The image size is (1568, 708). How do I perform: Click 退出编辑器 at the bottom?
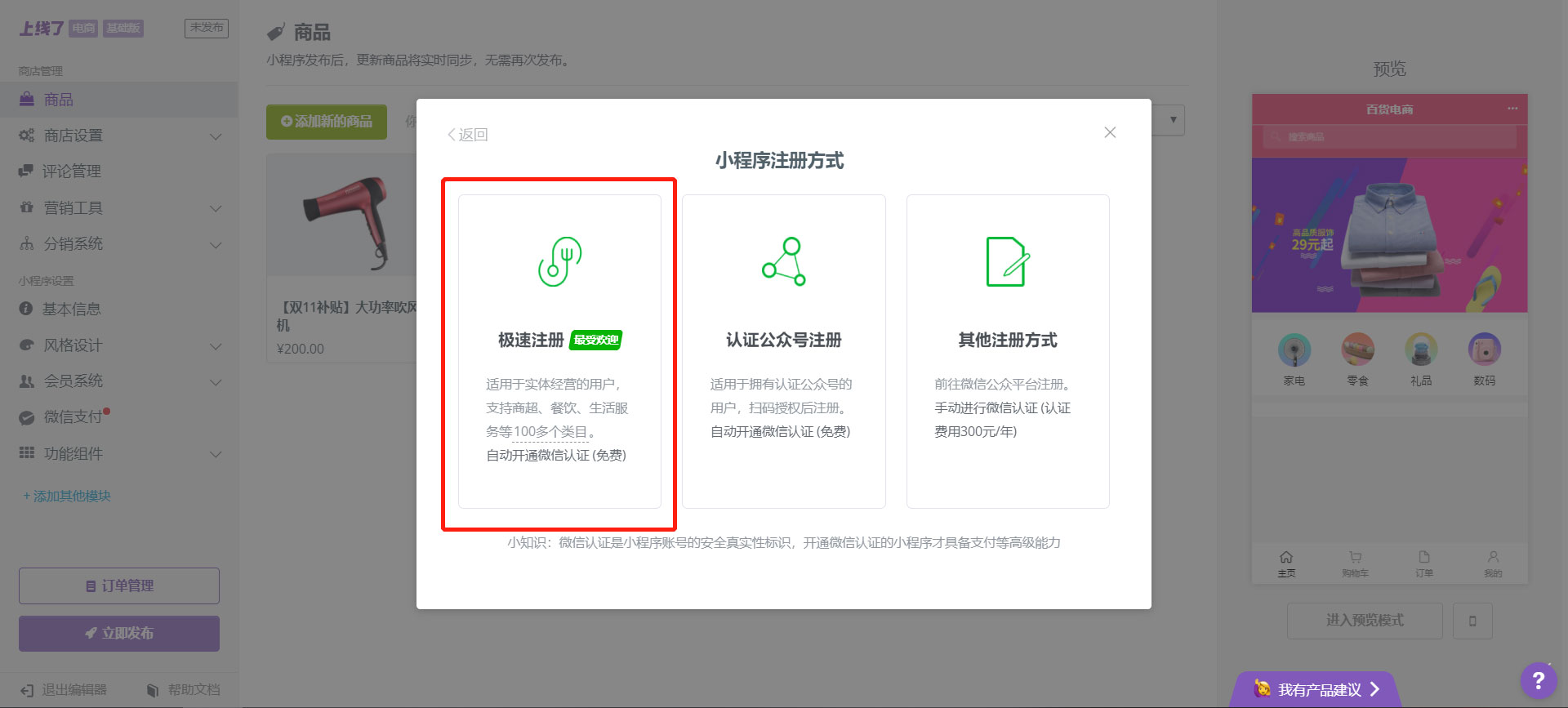coord(64,690)
